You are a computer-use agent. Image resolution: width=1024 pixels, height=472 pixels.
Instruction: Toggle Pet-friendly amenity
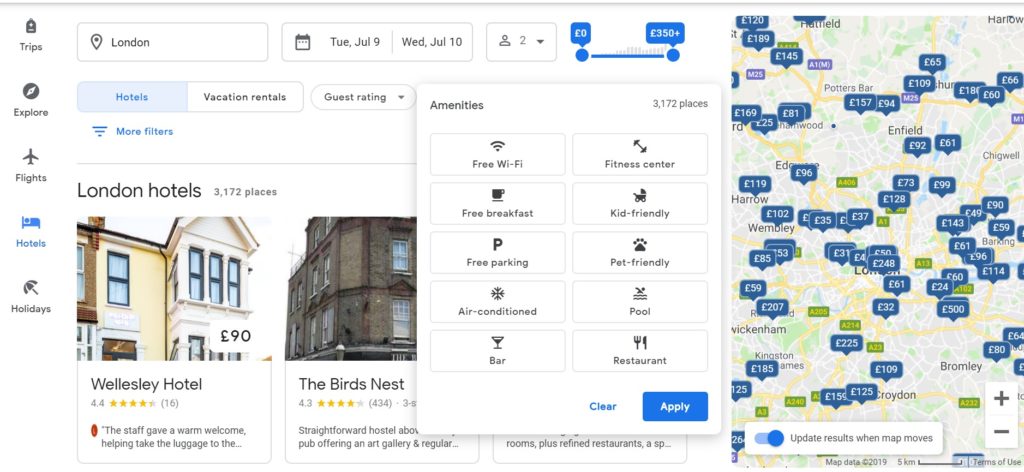tap(640, 253)
